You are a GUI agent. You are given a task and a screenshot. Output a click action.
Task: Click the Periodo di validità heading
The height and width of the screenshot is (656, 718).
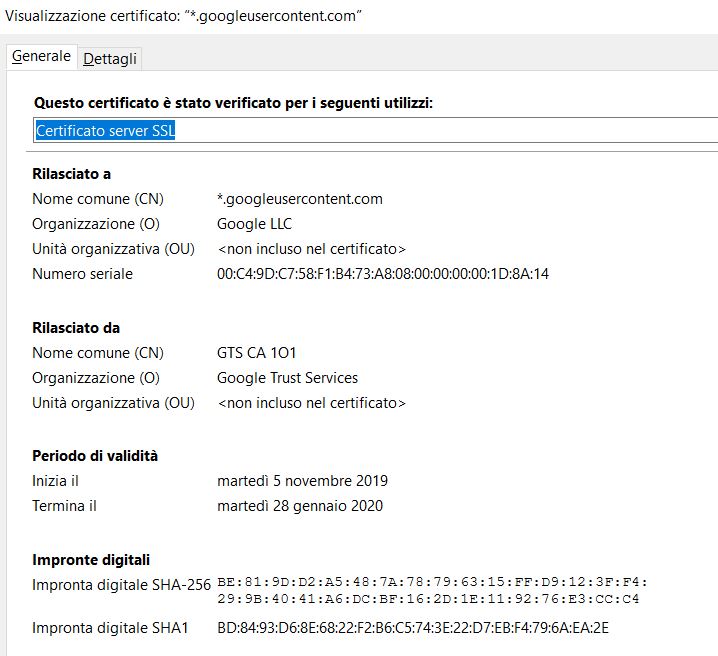point(95,456)
